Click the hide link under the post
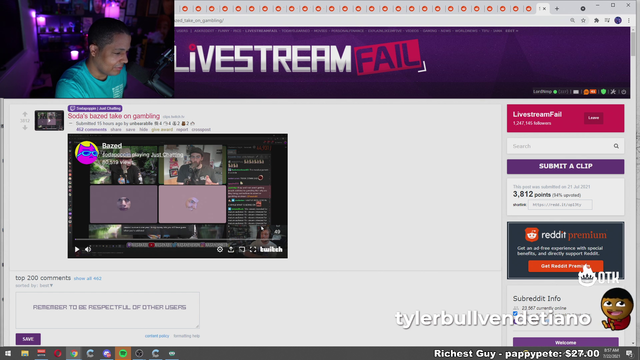The height and width of the screenshot is (360, 640). (143, 129)
